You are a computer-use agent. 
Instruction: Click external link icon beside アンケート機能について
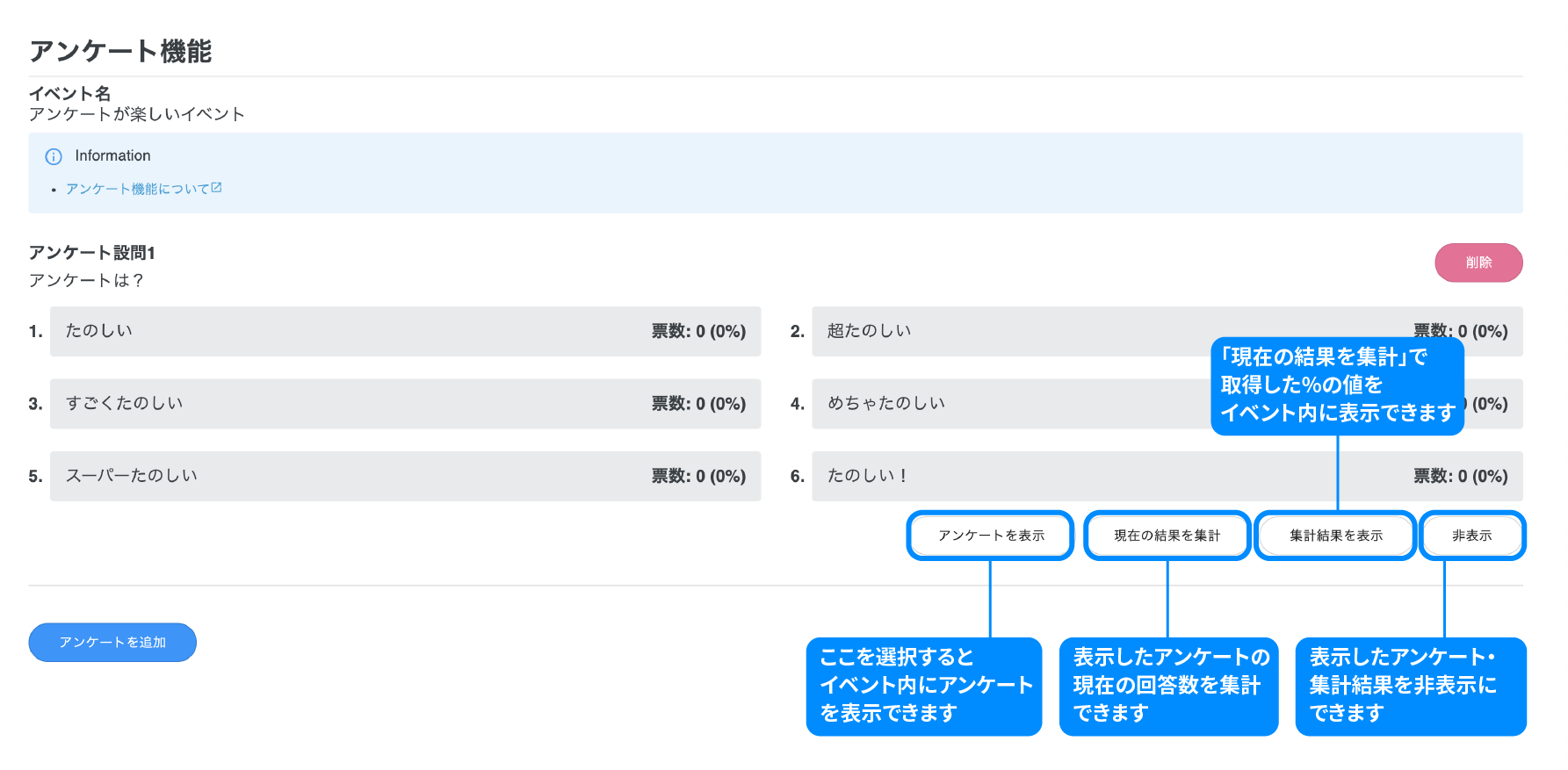coord(217,188)
